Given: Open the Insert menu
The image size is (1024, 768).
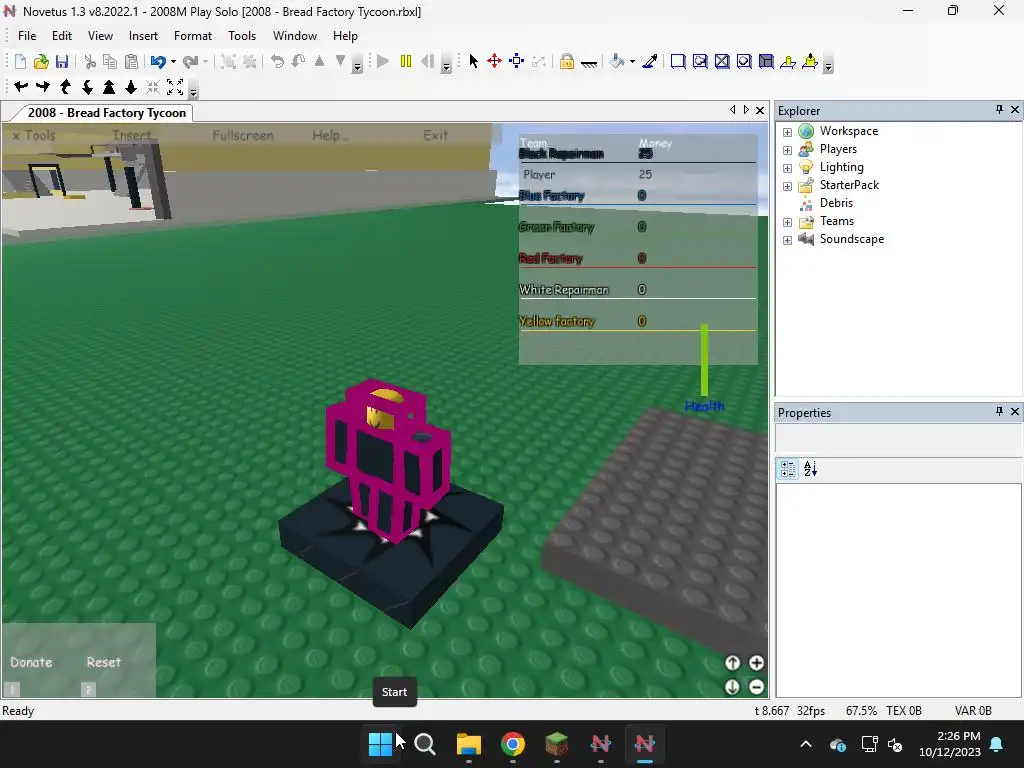Looking at the screenshot, I should (x=143, y=36).
